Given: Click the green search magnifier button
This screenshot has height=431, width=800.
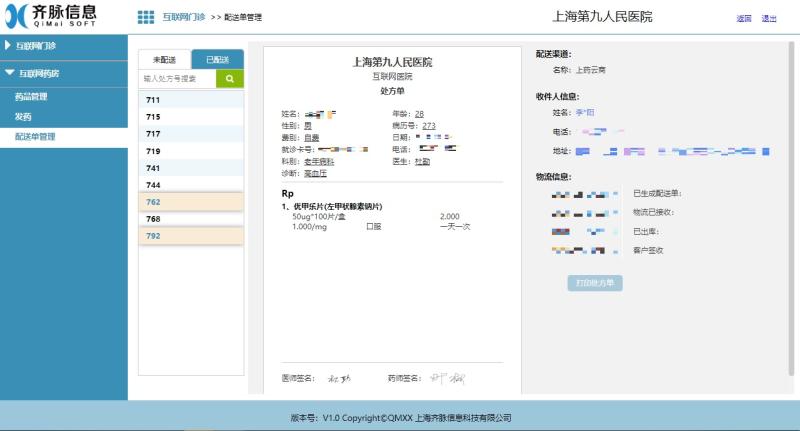Looking at the screenshot, I should click(230, 78).
